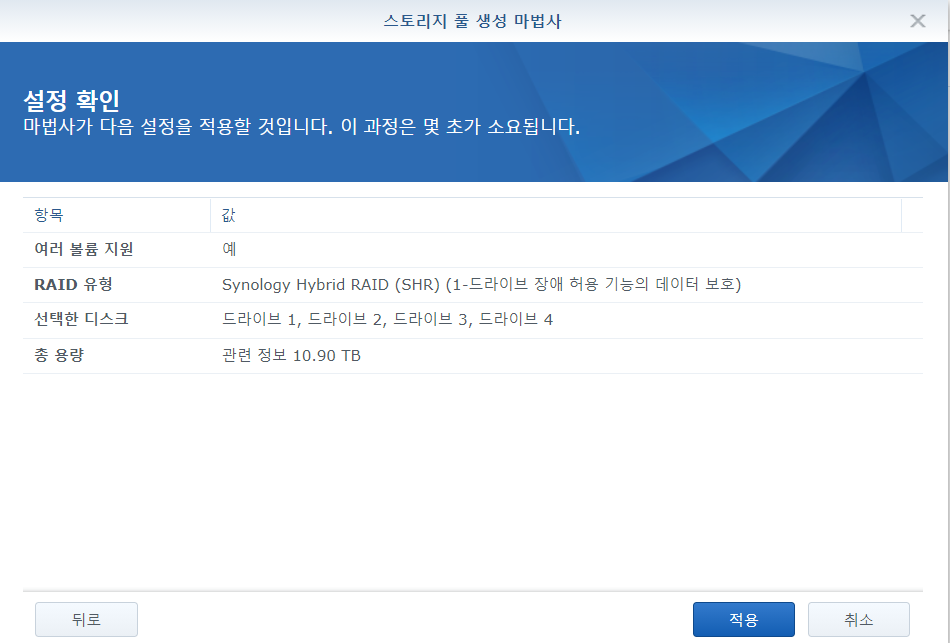Select the 드라이브 1, 드라이브 2 disks value
This screenshot has height=643, width=950.
[387, 319]
